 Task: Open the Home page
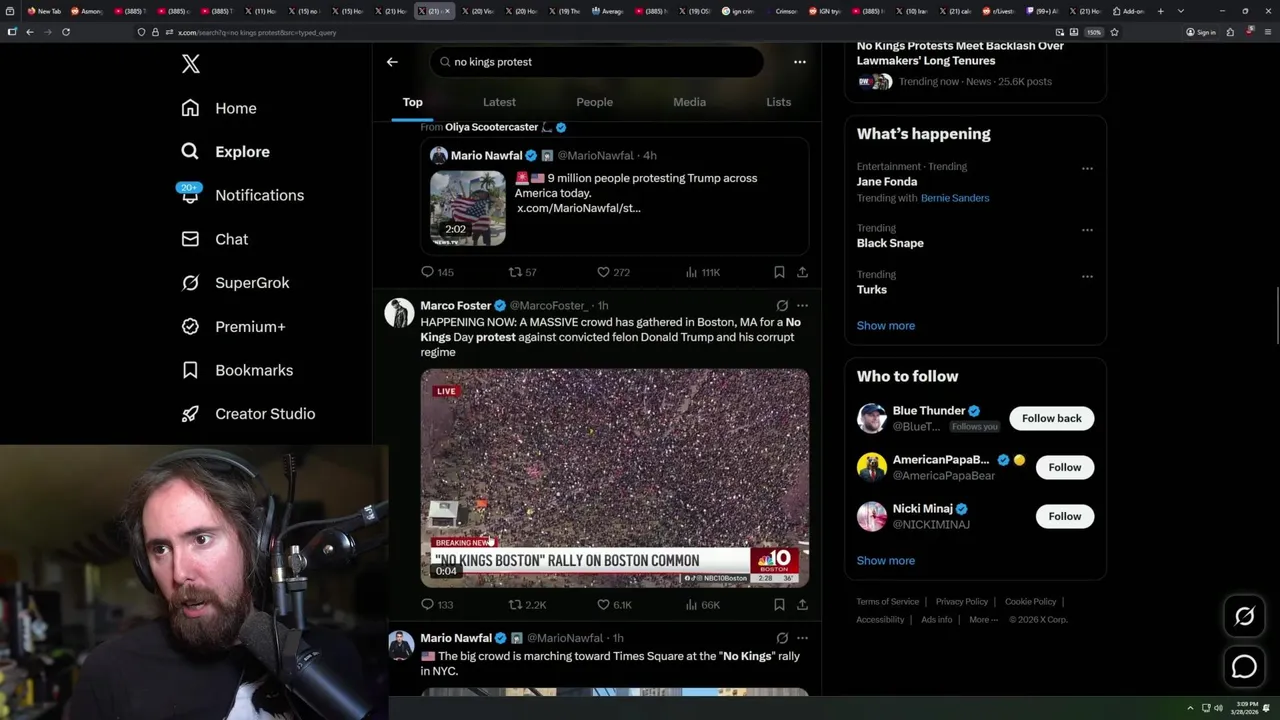219,108
